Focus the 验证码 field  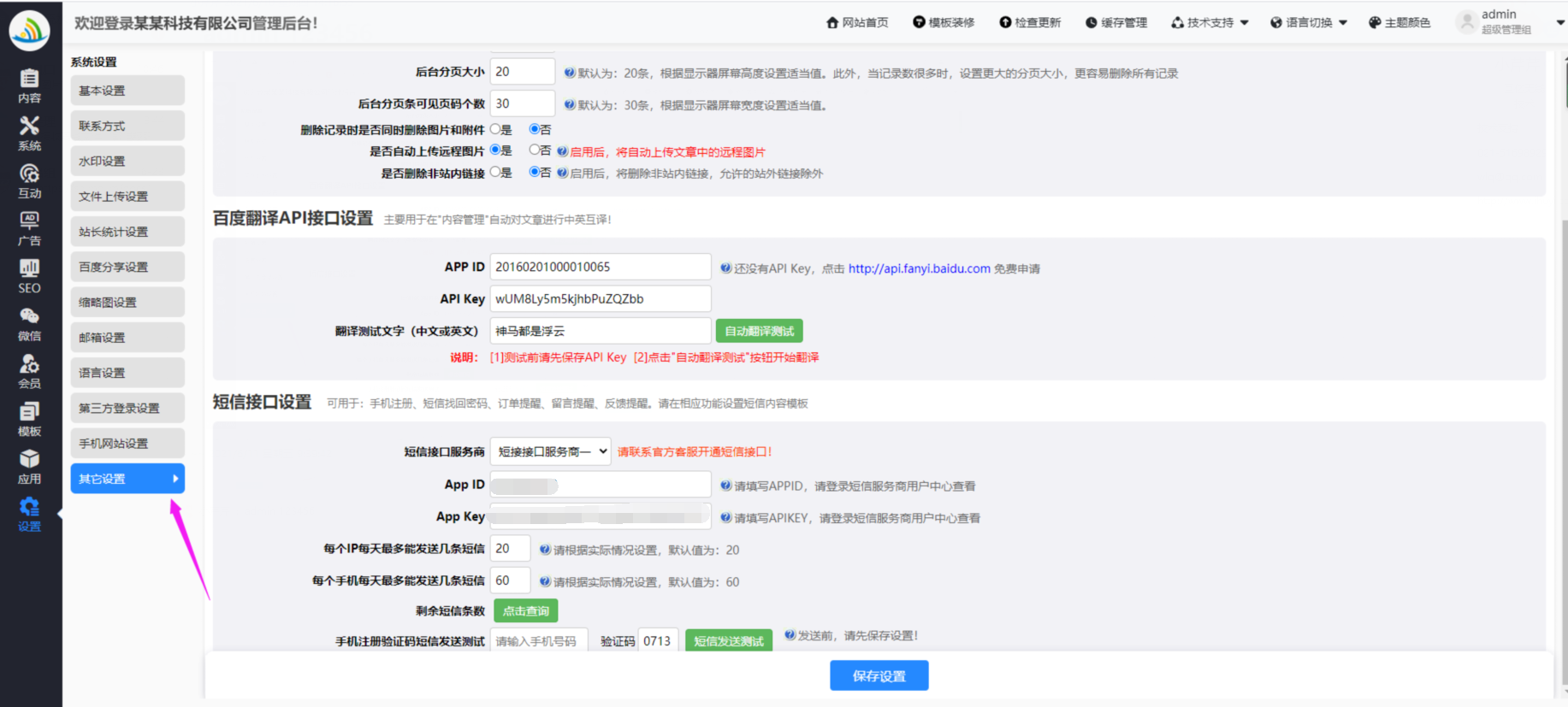[658, 641]
